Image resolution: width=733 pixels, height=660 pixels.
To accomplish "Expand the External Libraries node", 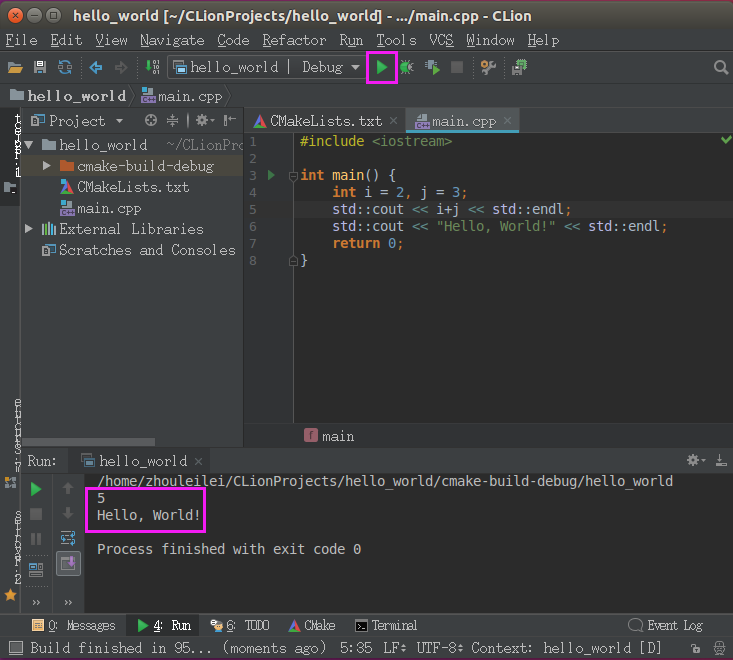I will 28,229.
